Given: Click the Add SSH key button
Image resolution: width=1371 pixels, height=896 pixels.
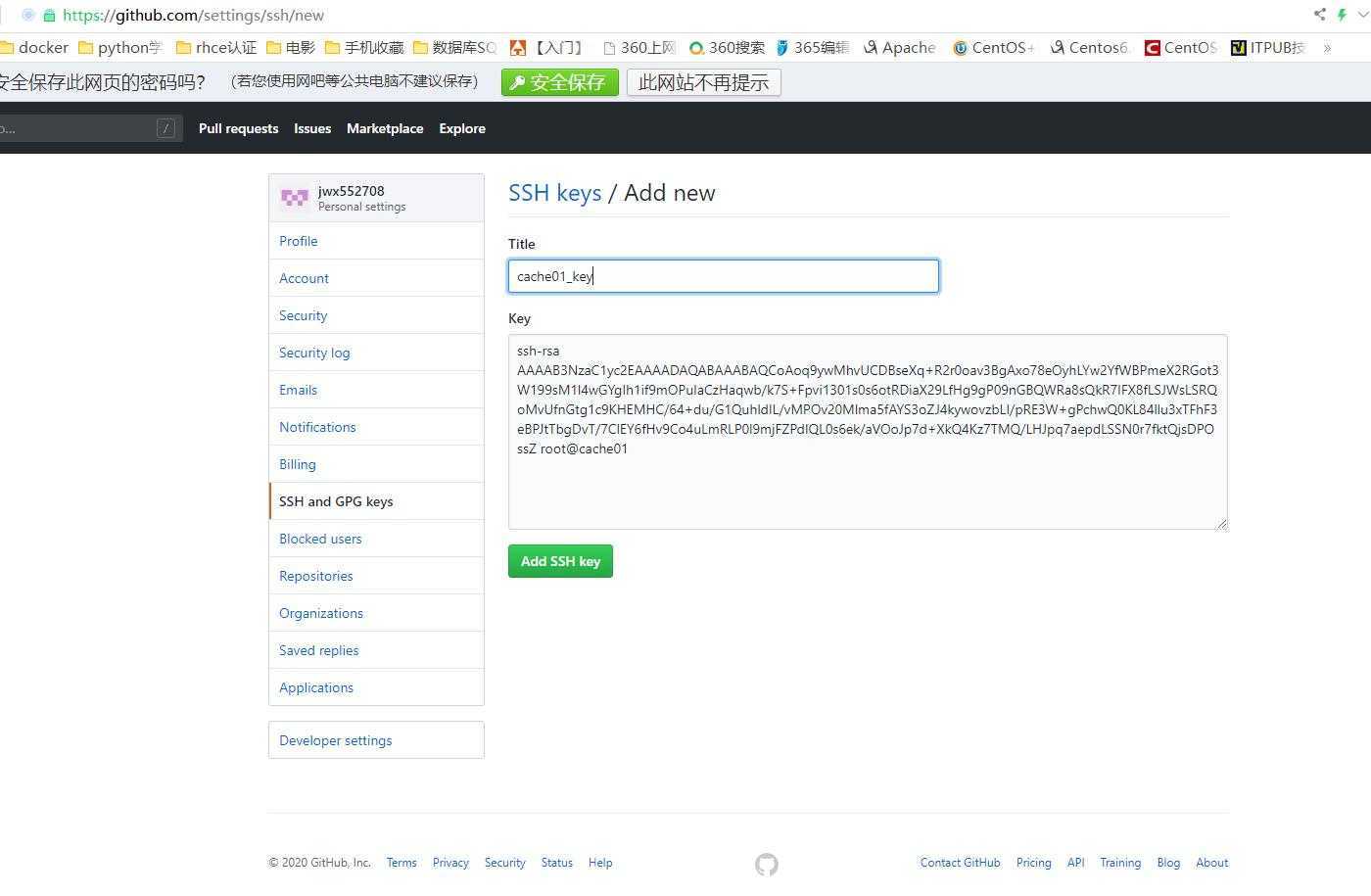Looking at the screenshot, I should point(560,561).
